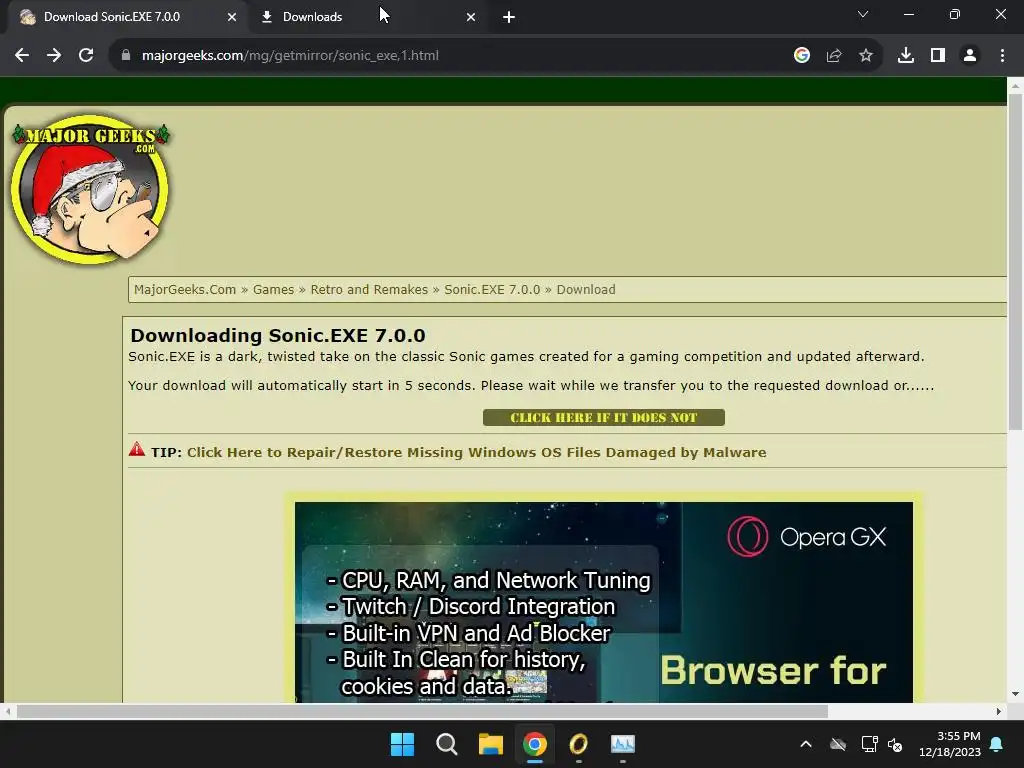Image resolution: width=1024 pixels, height=768 pixels.
Task: Open Google icon in address bar
Action: [802, 56]
